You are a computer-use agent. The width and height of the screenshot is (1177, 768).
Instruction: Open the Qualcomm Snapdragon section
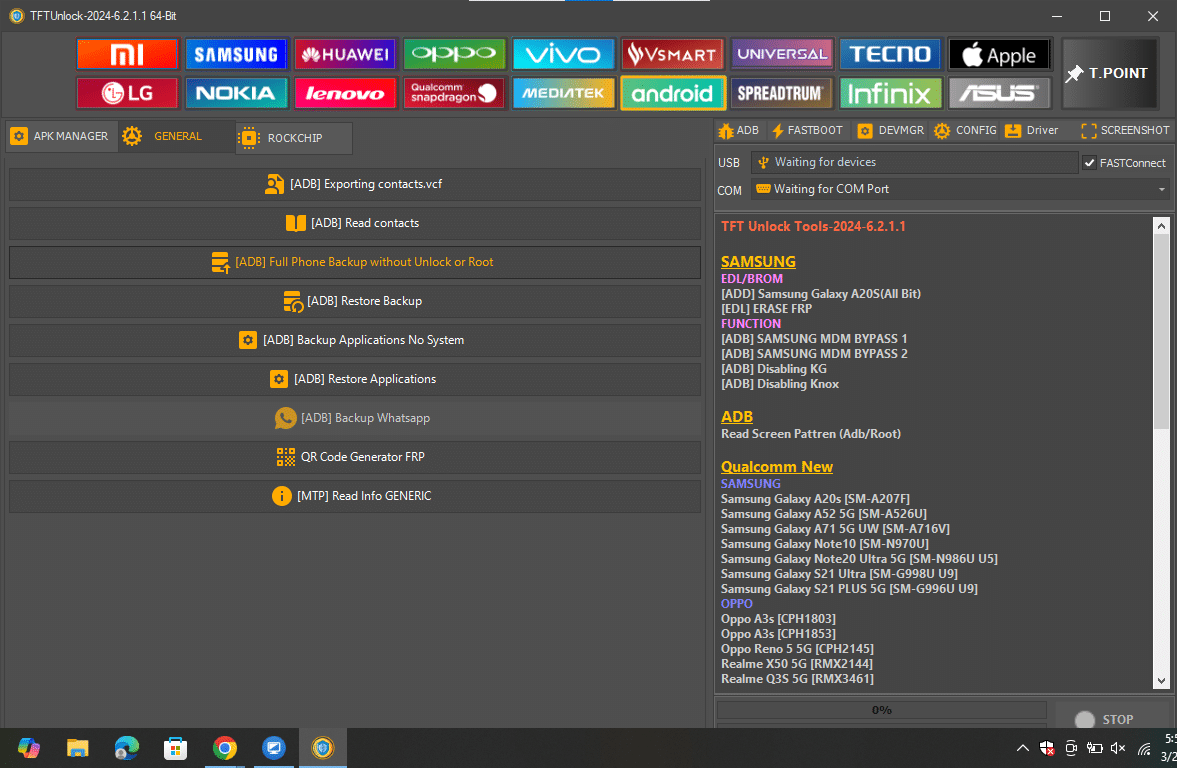click(x=454, y=93)
